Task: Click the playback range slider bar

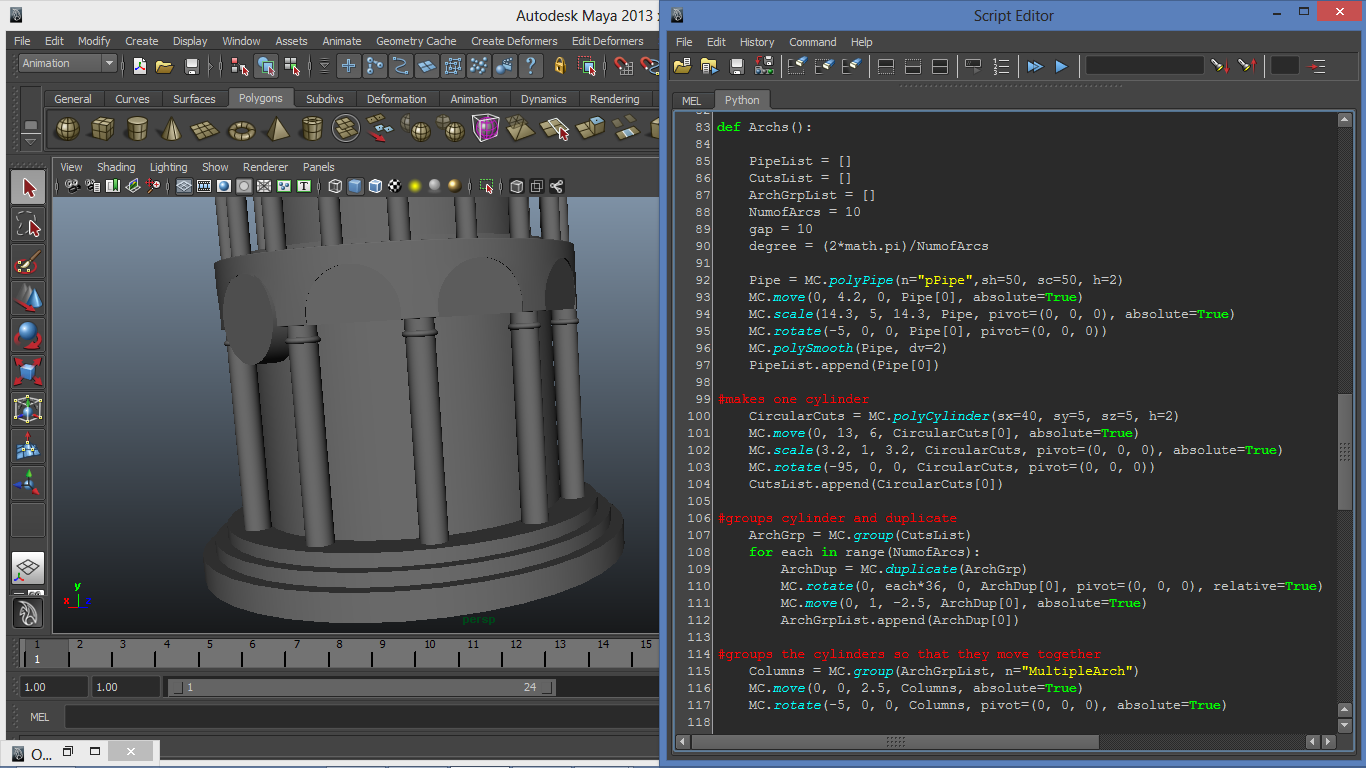Action: click(x=360, y=688)
